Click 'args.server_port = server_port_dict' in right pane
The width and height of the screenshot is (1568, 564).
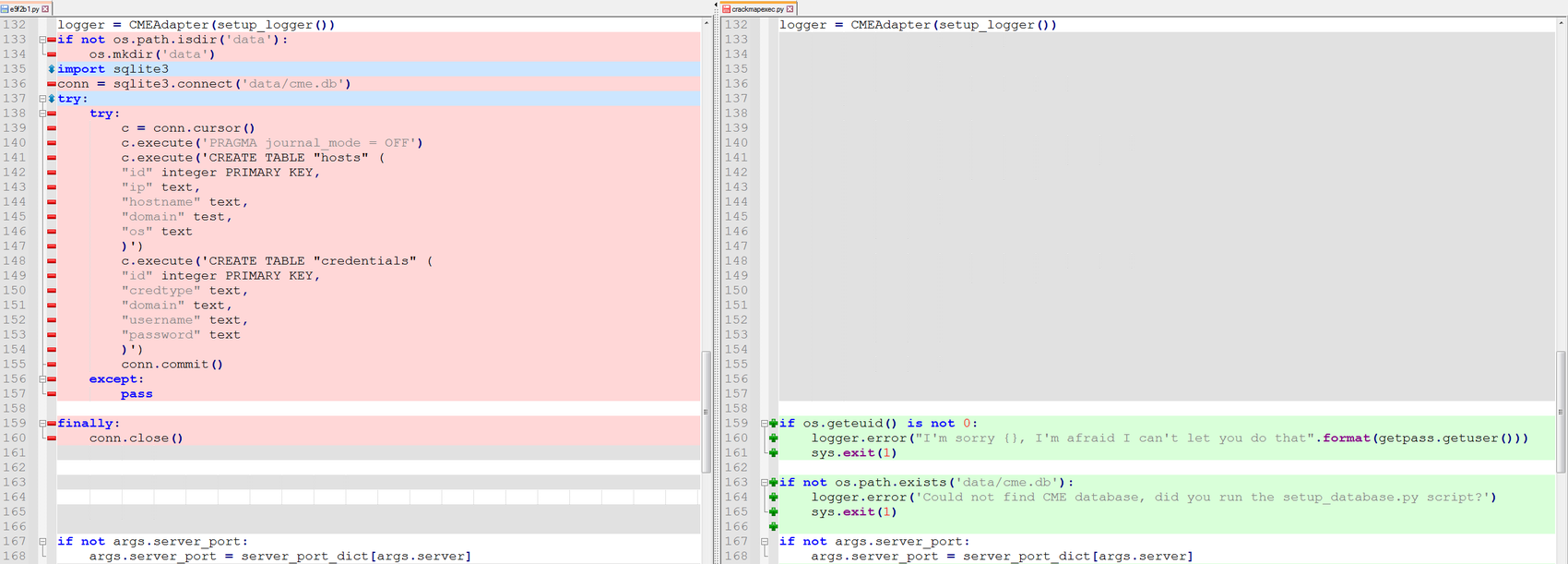point(1002,557)
